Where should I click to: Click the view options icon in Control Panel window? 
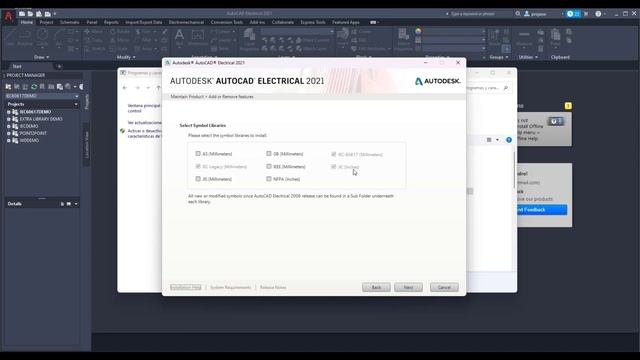coord(489,140)
